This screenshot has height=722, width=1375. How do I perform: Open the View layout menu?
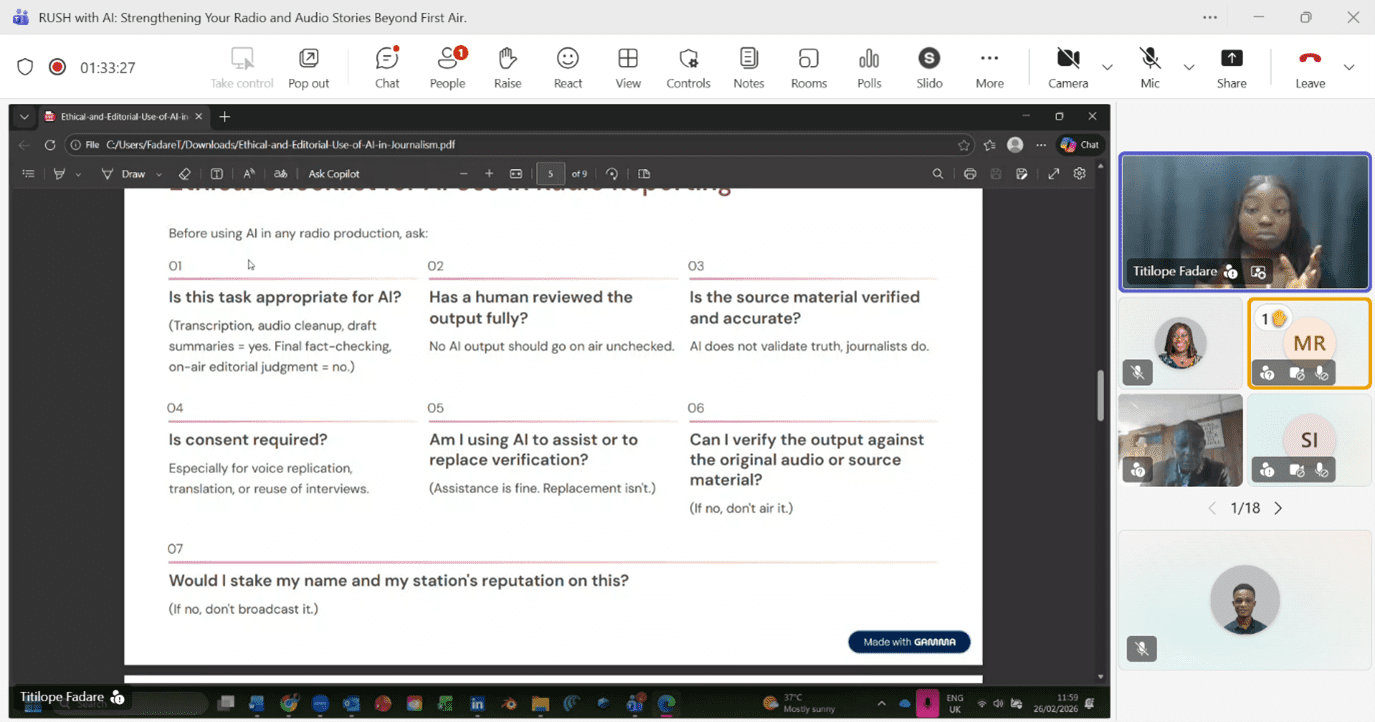628,67
